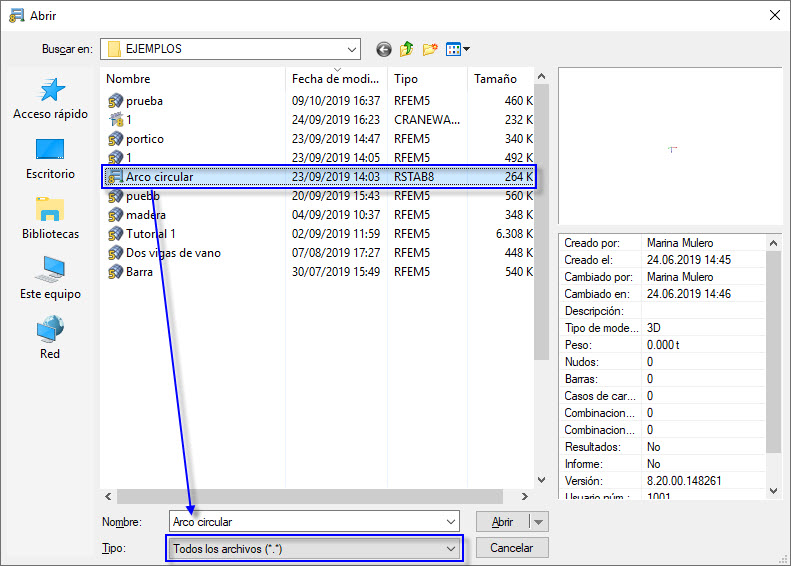Select the portico file icon

click(x=116, y=139)
